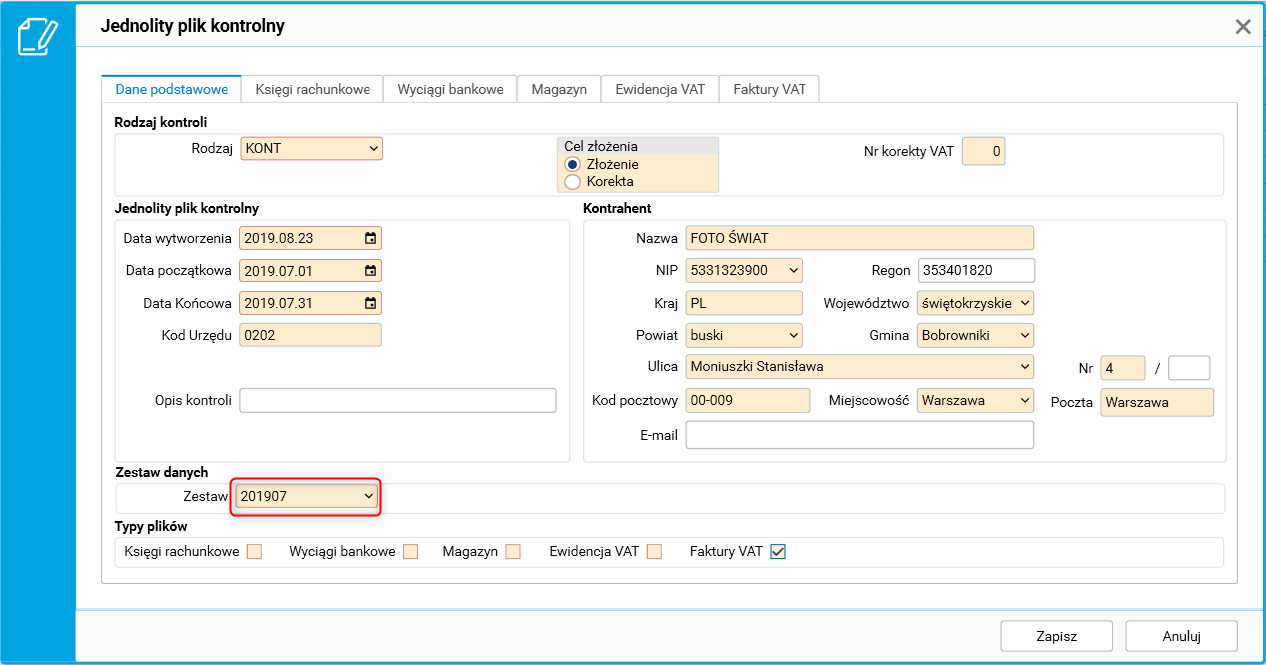
Task: Click the Typy plików section heading
Action: tap(151, 526)
